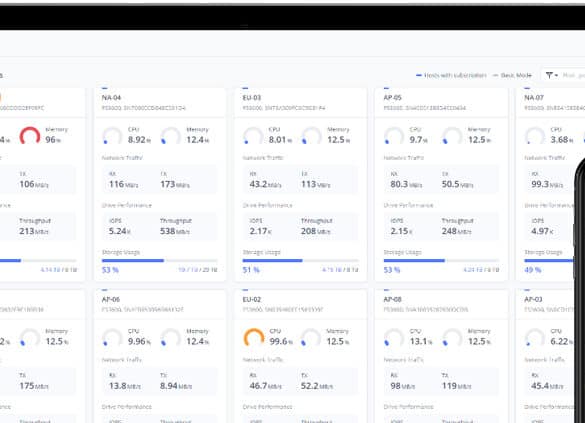Open the AP-08 host title
This screenshot has width=585, height=423.
pos(392,299)
